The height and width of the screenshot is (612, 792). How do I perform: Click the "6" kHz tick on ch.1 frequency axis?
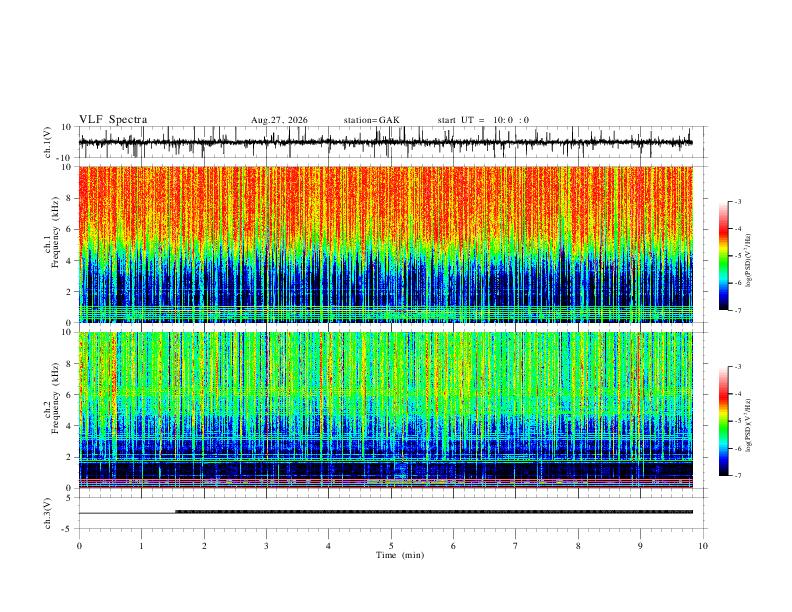coord(69,229)
